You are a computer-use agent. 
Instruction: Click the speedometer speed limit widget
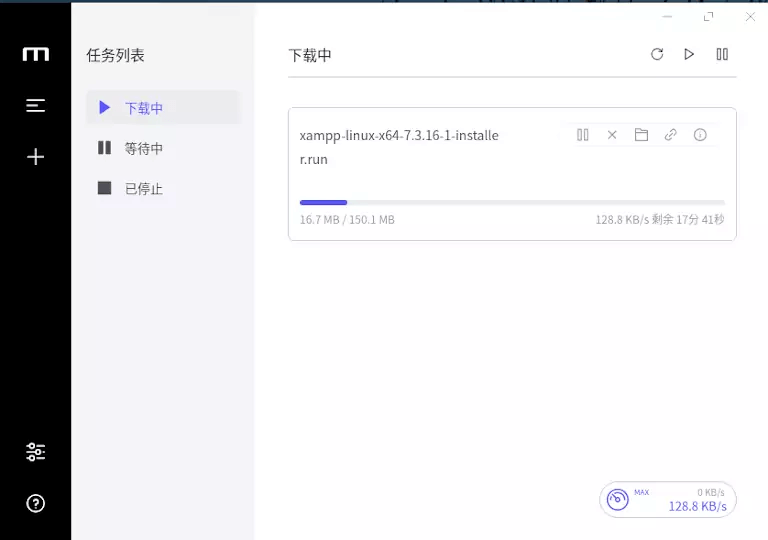(667, 499)
